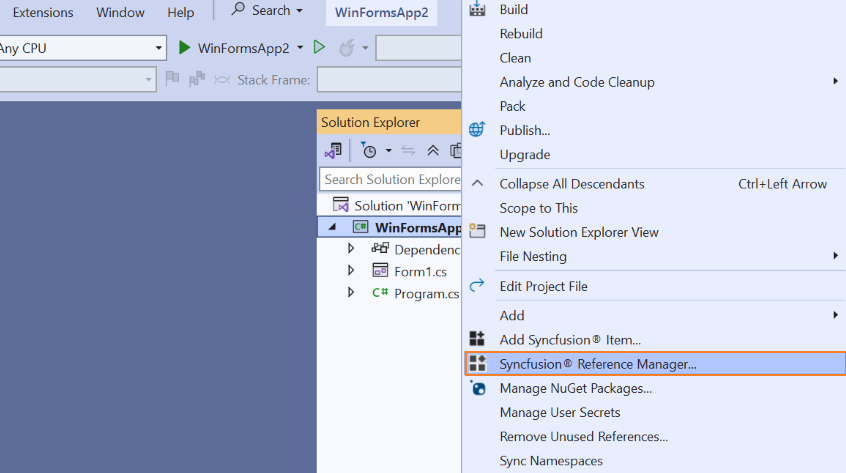Click the flag icon in the debug toolbar

[172, 79]
